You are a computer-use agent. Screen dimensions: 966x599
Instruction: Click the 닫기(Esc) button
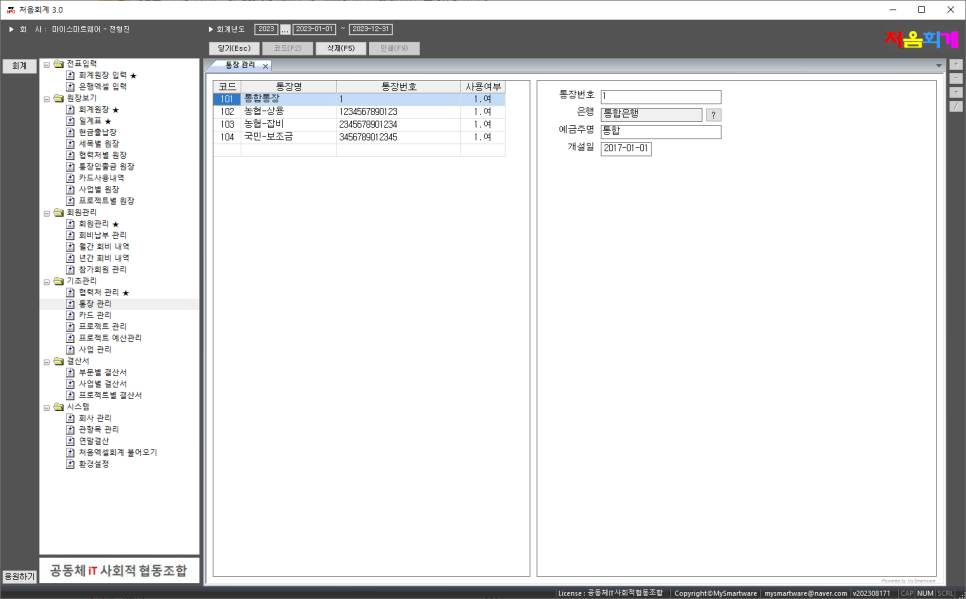pos(234,48)
